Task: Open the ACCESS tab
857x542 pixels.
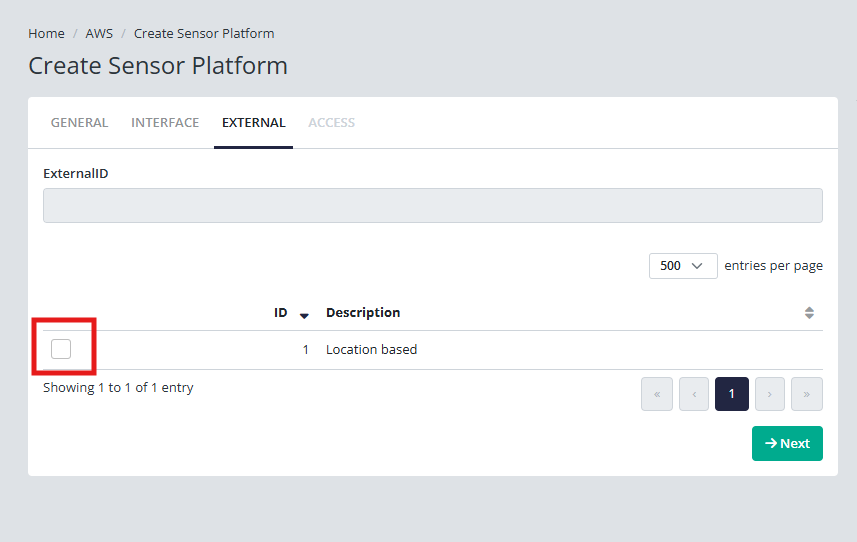Action: [331, 122]
